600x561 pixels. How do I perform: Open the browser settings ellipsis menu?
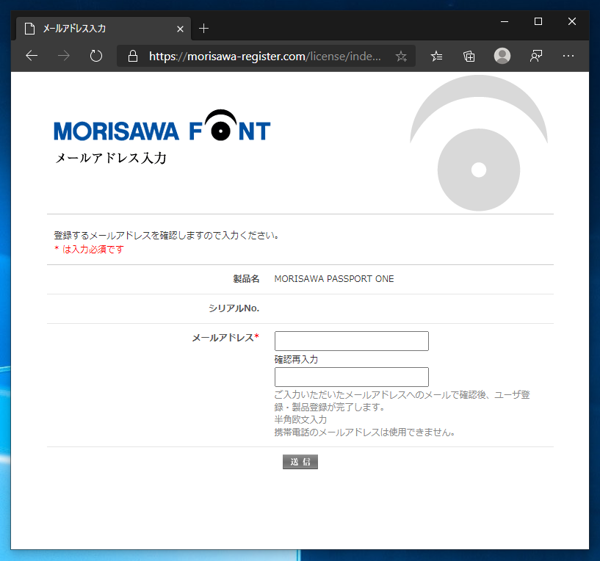click(x=568, y=56)
